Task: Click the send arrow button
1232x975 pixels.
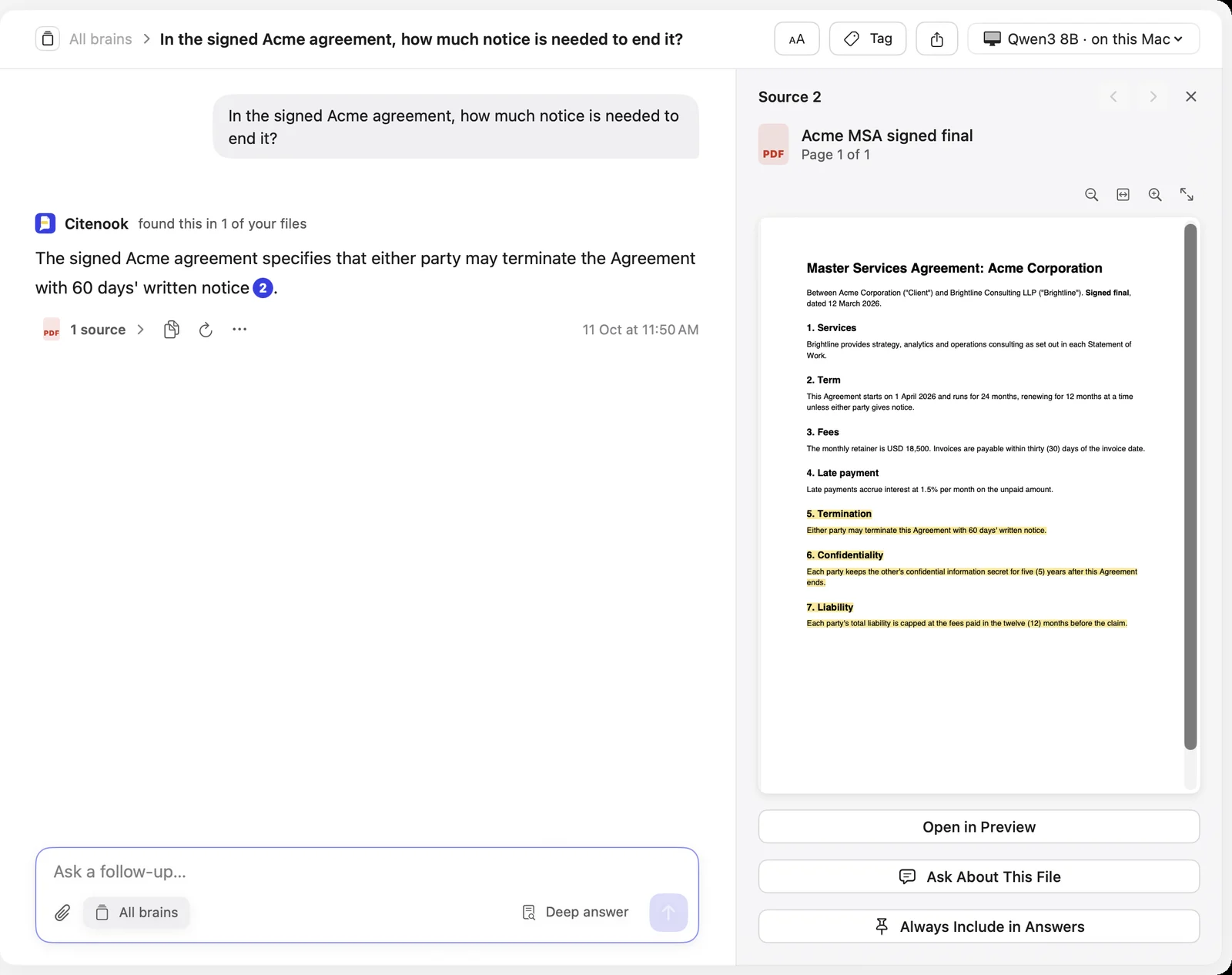Action: pos(668,913)
